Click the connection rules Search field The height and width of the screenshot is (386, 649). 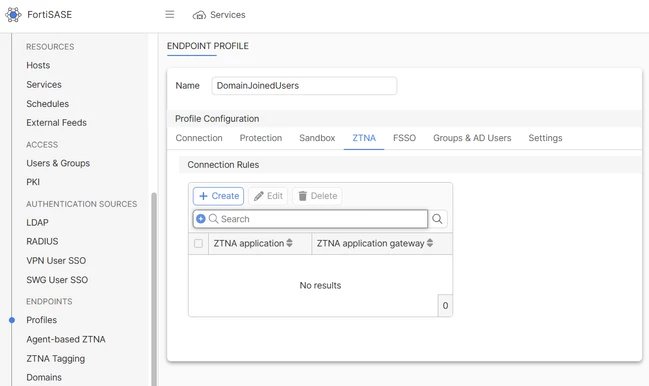click(x=310, y=219)
